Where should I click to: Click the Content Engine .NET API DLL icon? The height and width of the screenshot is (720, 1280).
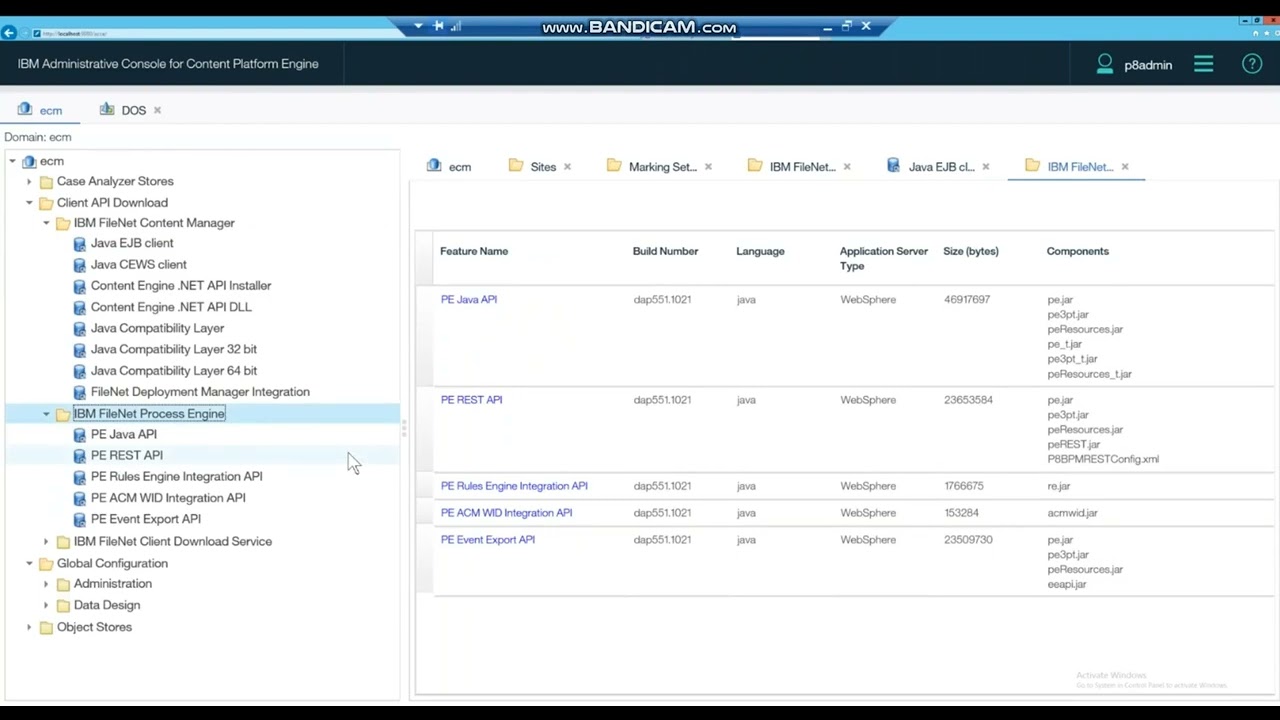pos(80,307)
